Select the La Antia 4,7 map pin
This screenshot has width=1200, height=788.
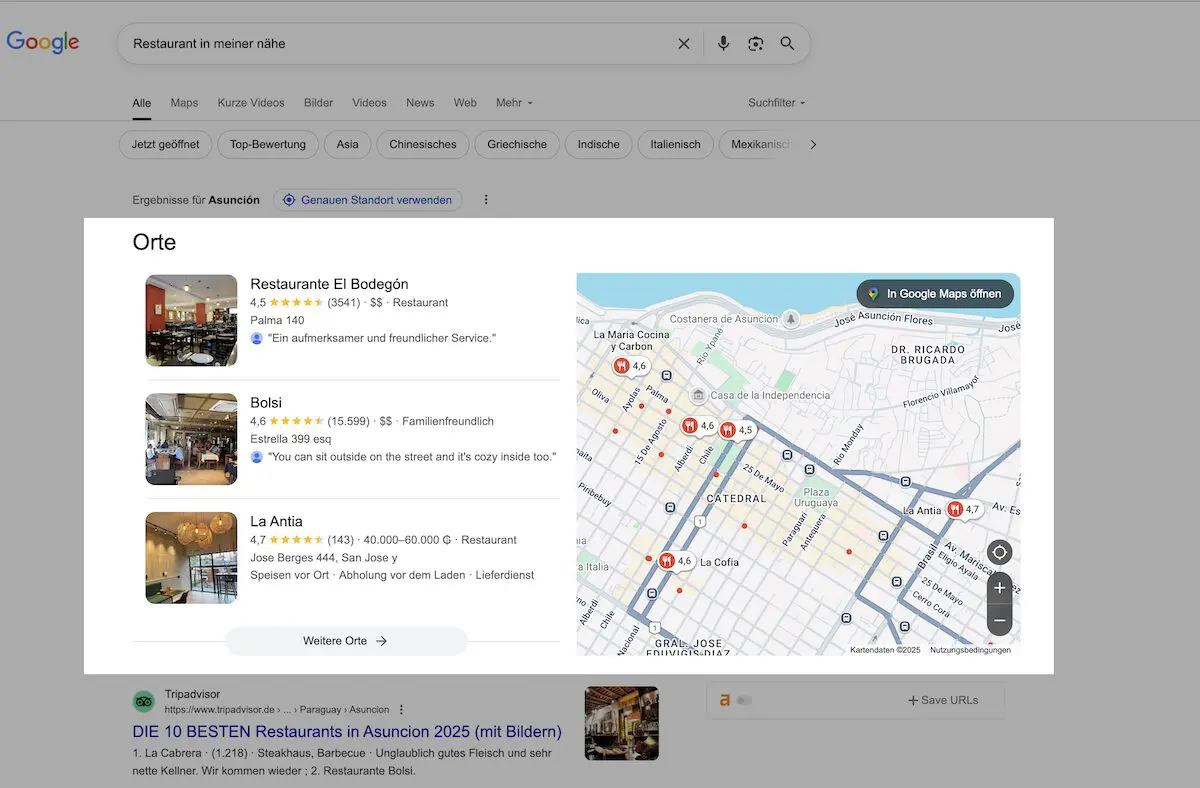click(x=955, y=510)
